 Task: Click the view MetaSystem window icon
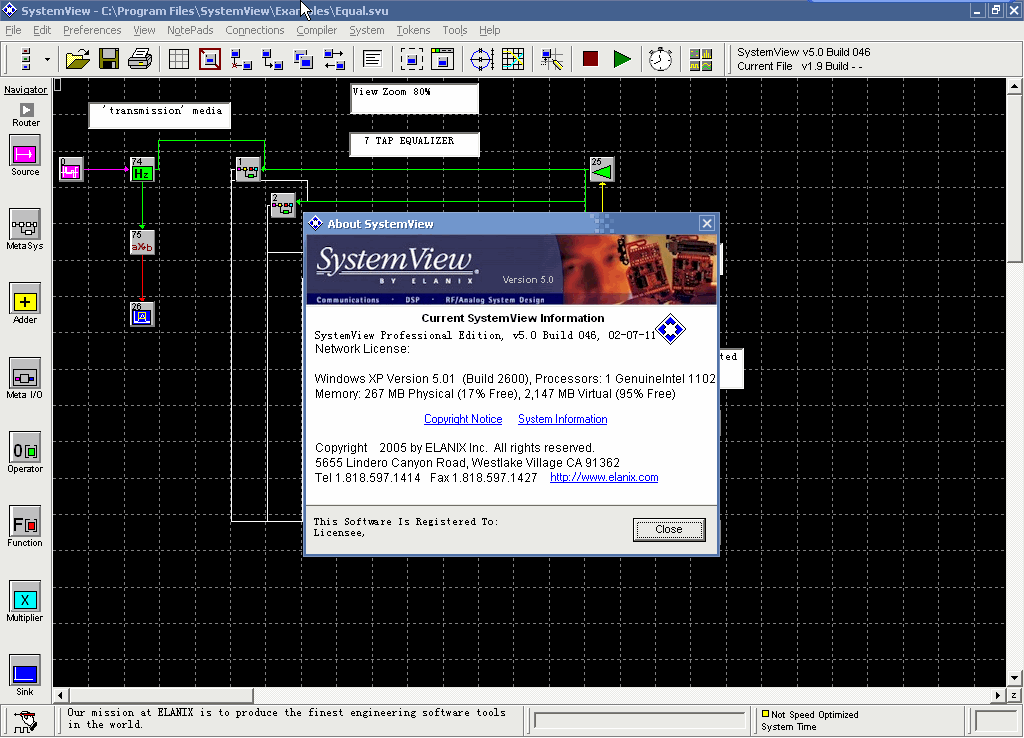click(442, 59)
